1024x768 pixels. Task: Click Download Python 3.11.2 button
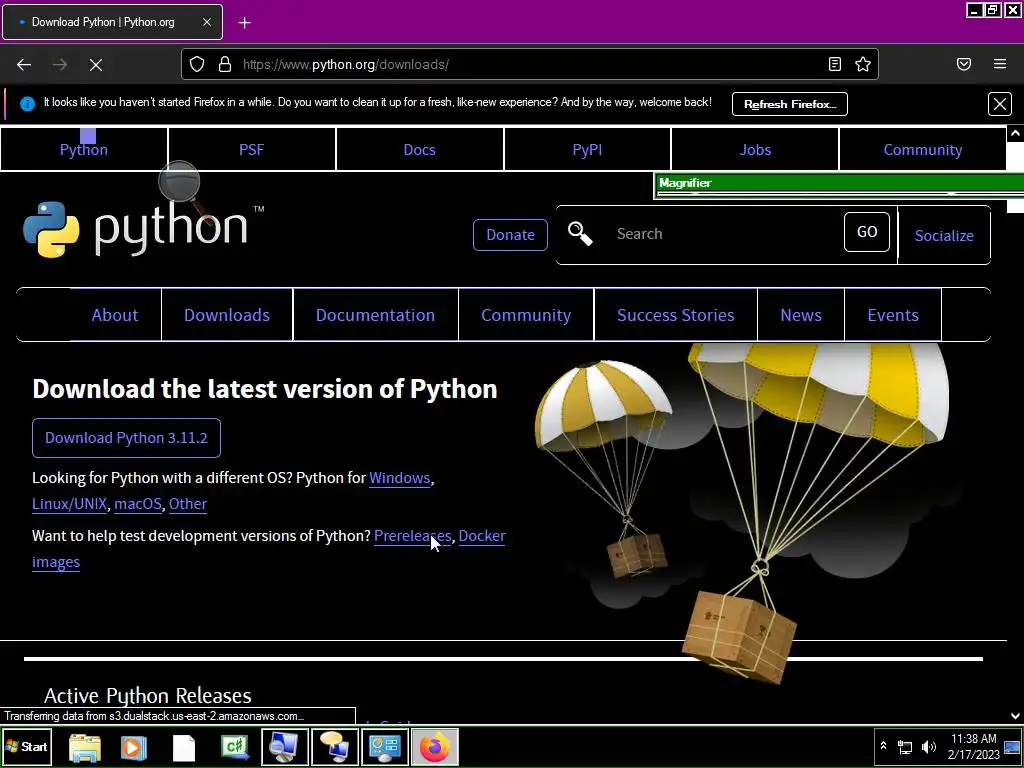(x=126, y=438)
